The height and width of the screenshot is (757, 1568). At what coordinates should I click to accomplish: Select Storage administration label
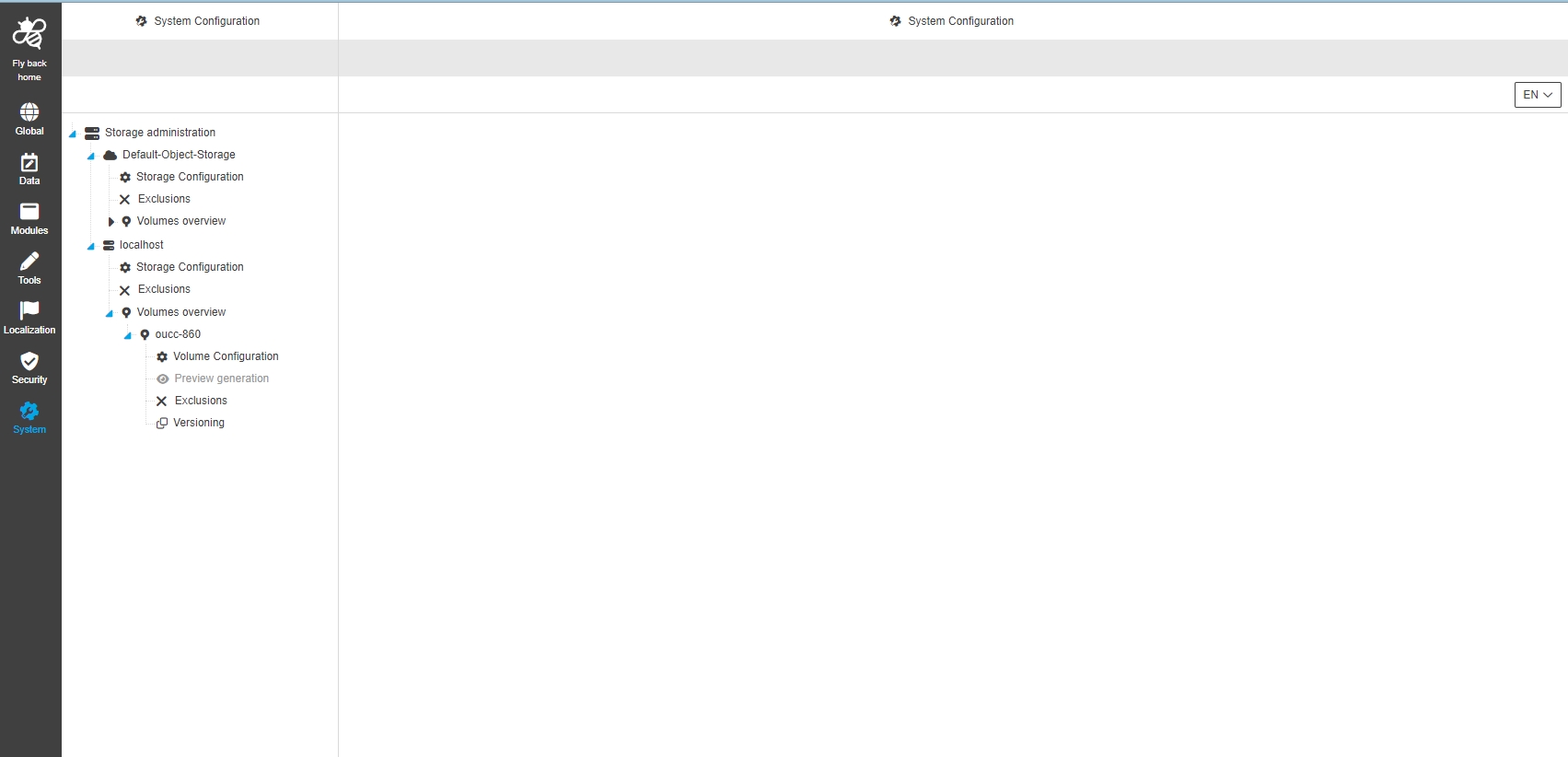pos(160,133)
